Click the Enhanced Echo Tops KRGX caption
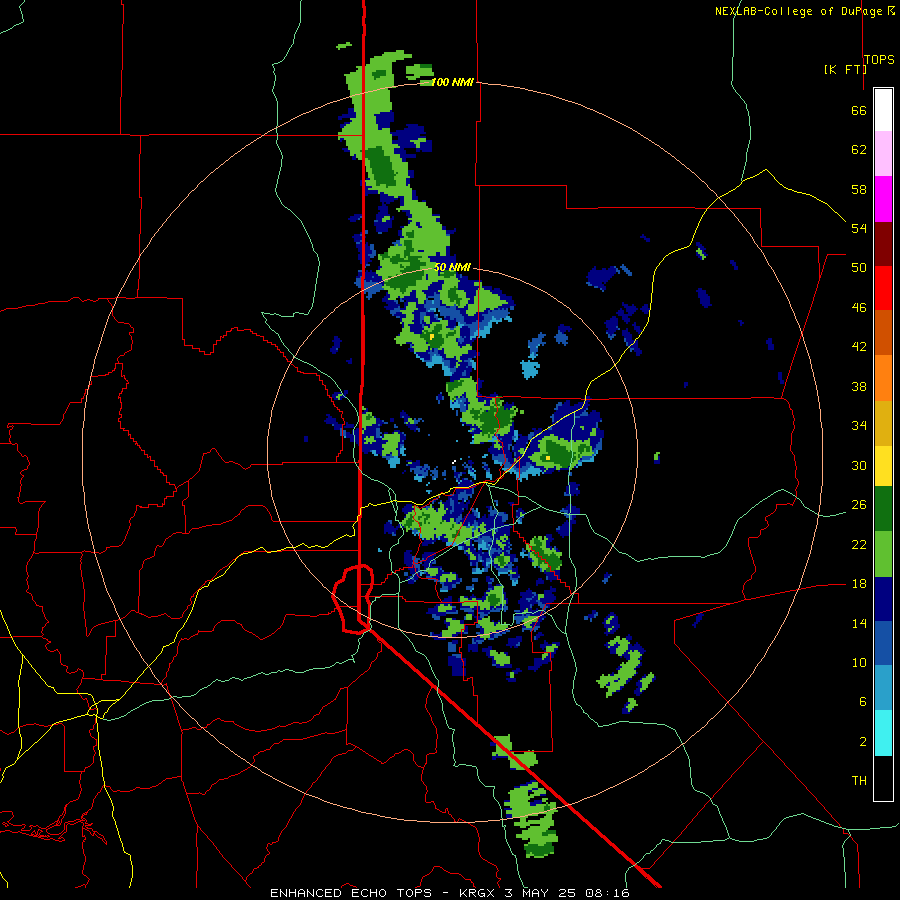Screen dimensions: 900x900 (x=450, y=893)
